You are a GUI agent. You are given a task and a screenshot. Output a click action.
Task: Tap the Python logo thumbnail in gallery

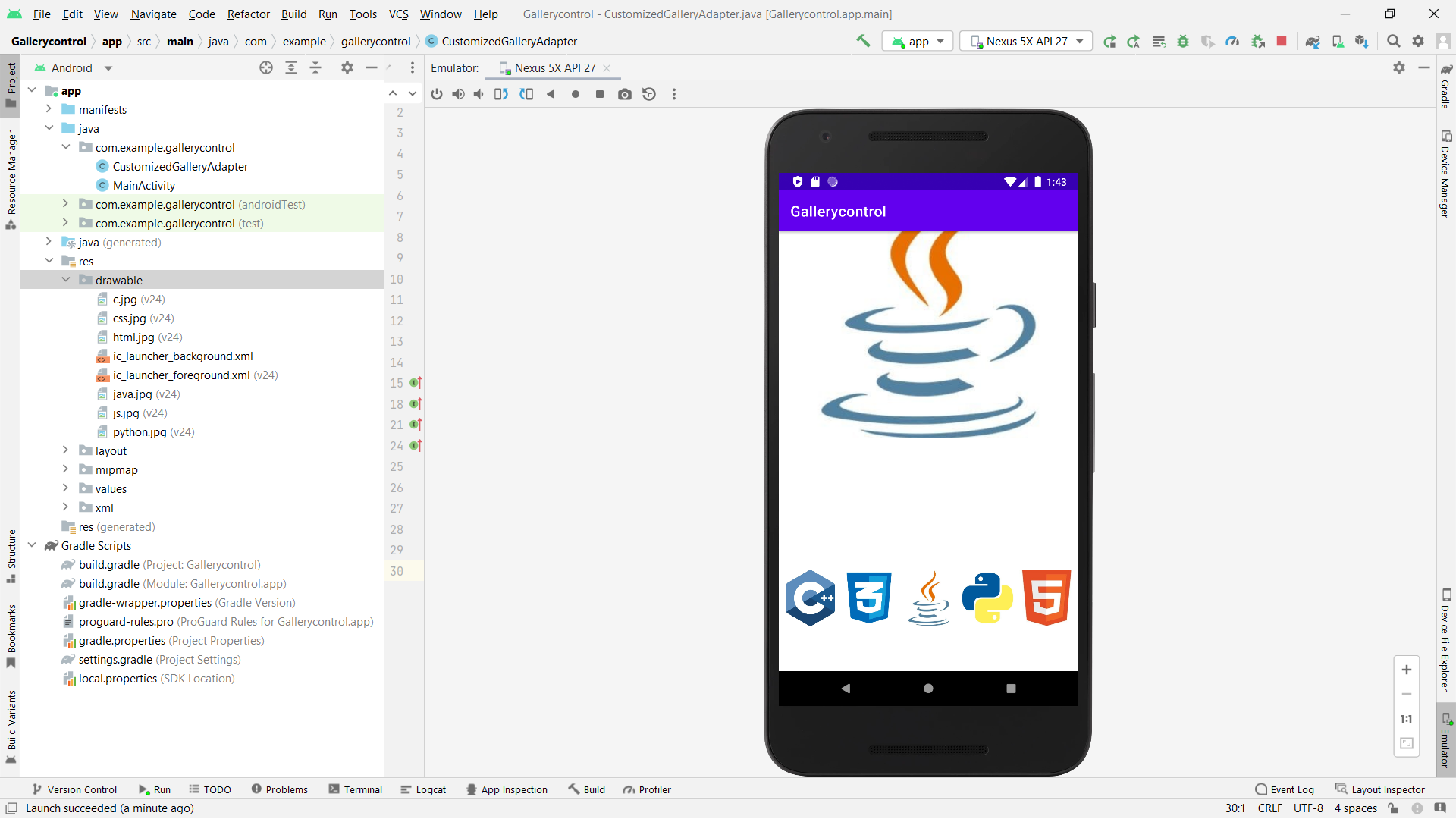pyautogui.click(x=987, y=598)
